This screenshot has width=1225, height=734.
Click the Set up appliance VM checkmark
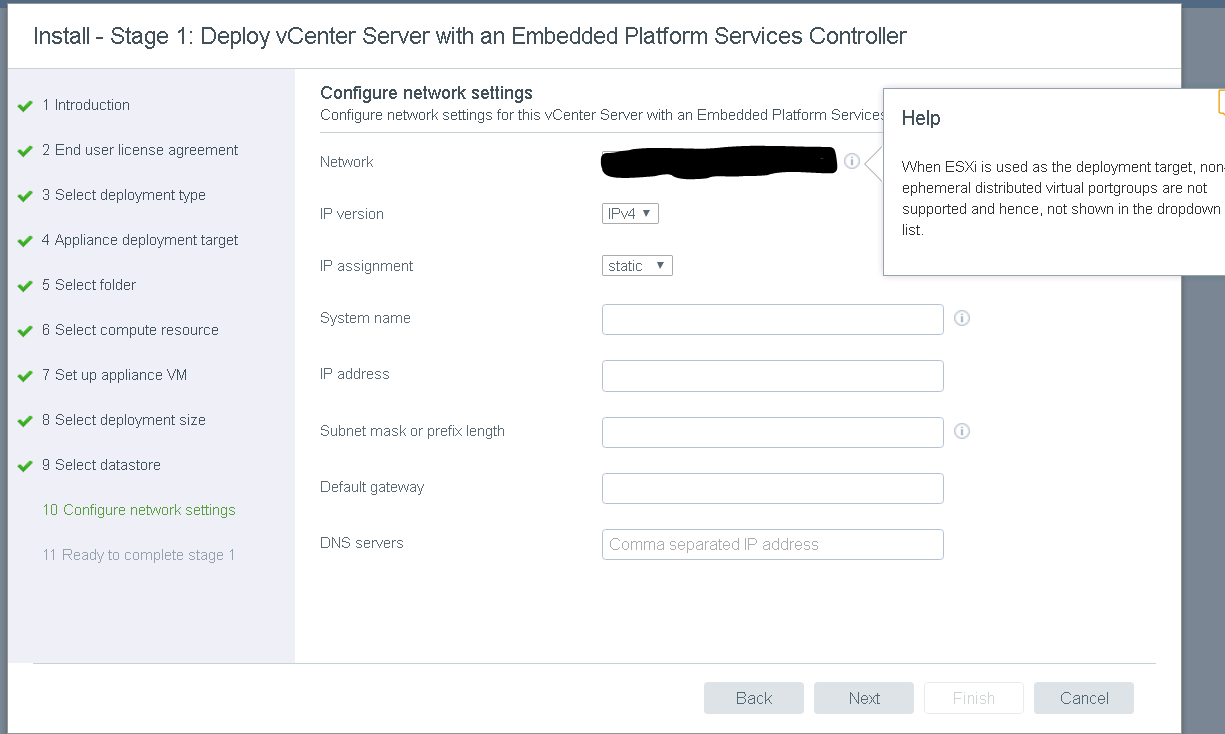click(x=26, y=376)
